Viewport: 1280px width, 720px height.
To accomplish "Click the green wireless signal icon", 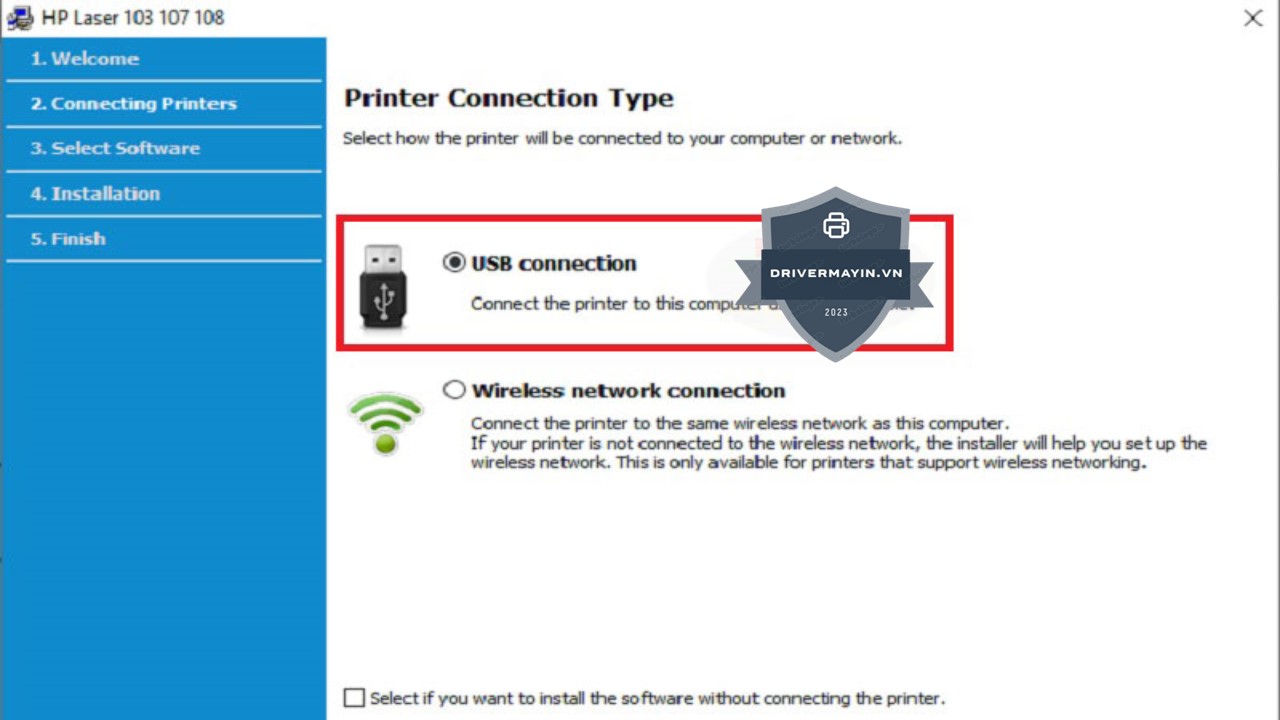I will click(385, 423).
